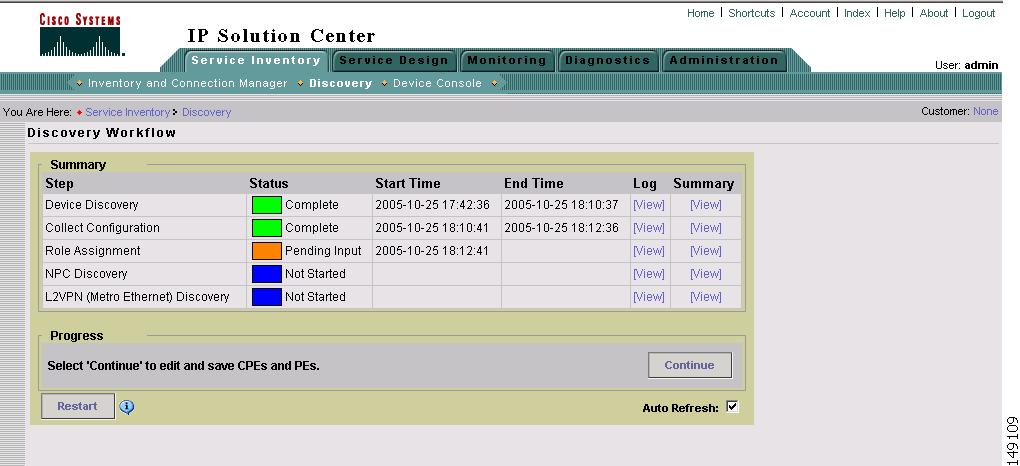The image size is (1020, 466).
Task: Switch to the Diagnostics tab
Action: pyautogui.click(x=608, y=61)
